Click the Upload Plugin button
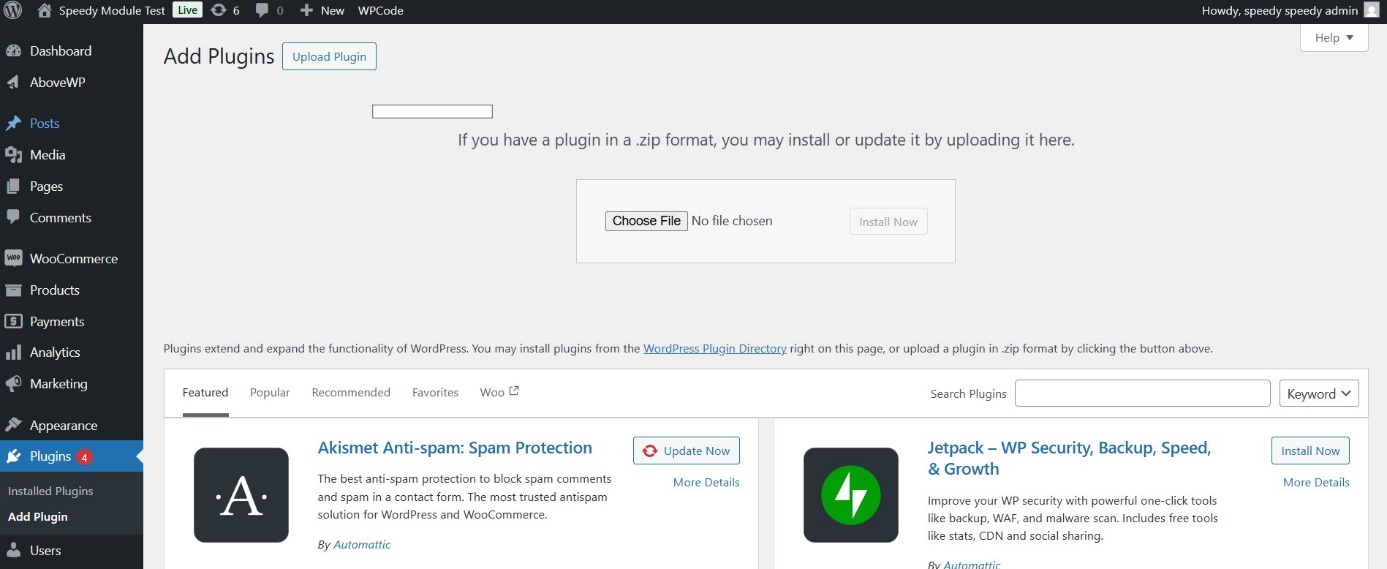Viewport: 1387px width, 569px height. [329, 56]
